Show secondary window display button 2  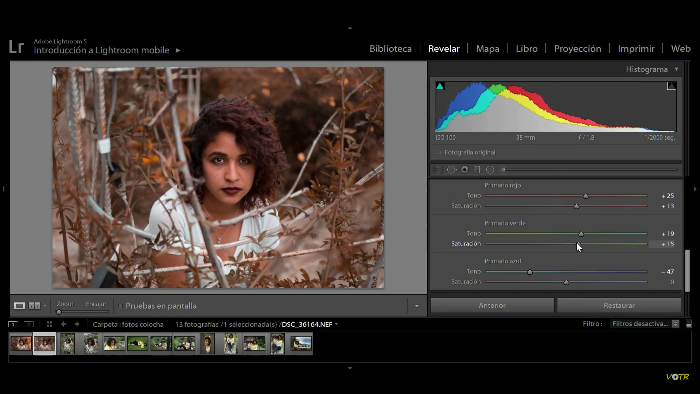point(29,324)
